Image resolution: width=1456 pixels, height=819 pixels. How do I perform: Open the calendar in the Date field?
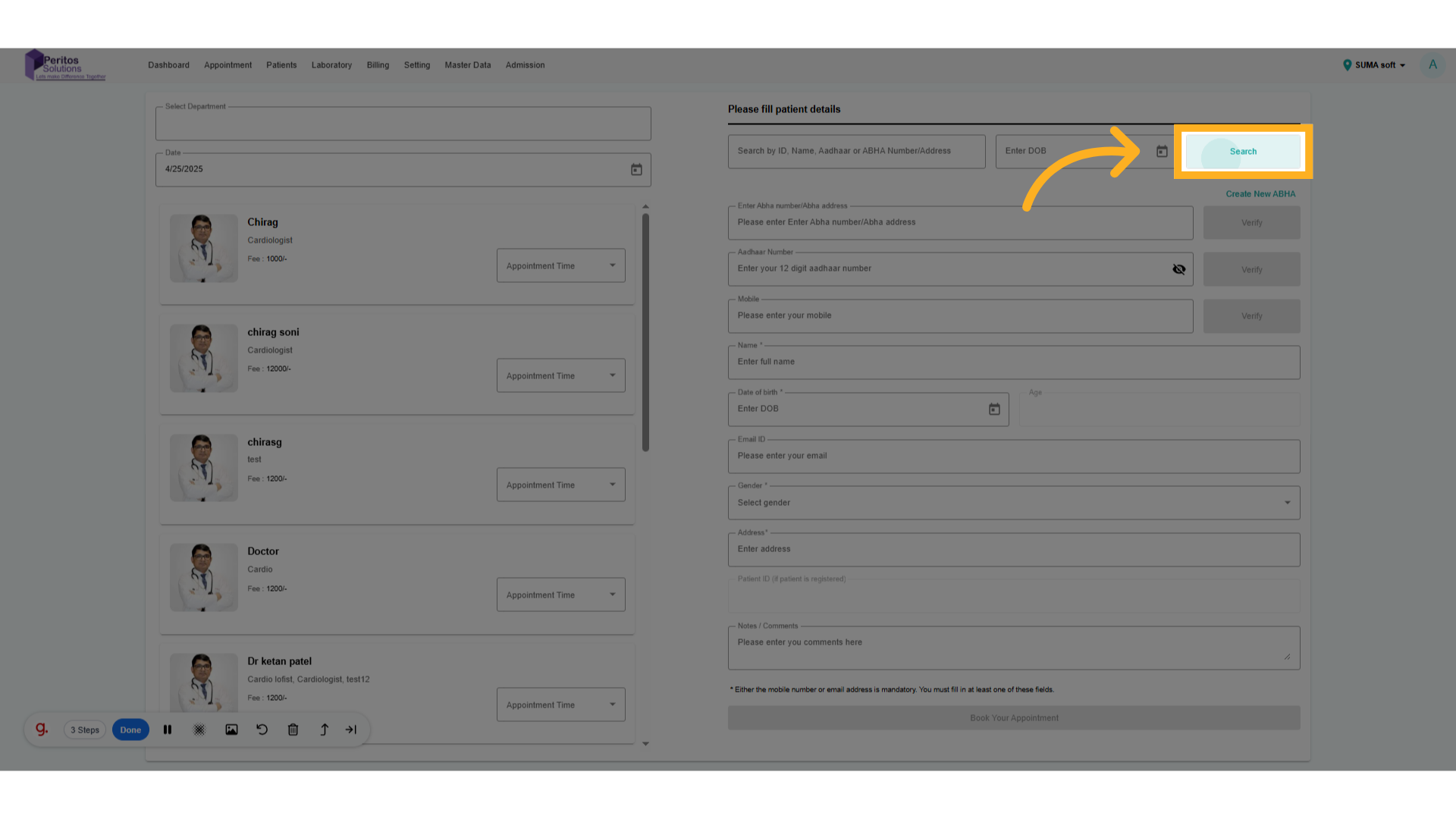(636, 170)
